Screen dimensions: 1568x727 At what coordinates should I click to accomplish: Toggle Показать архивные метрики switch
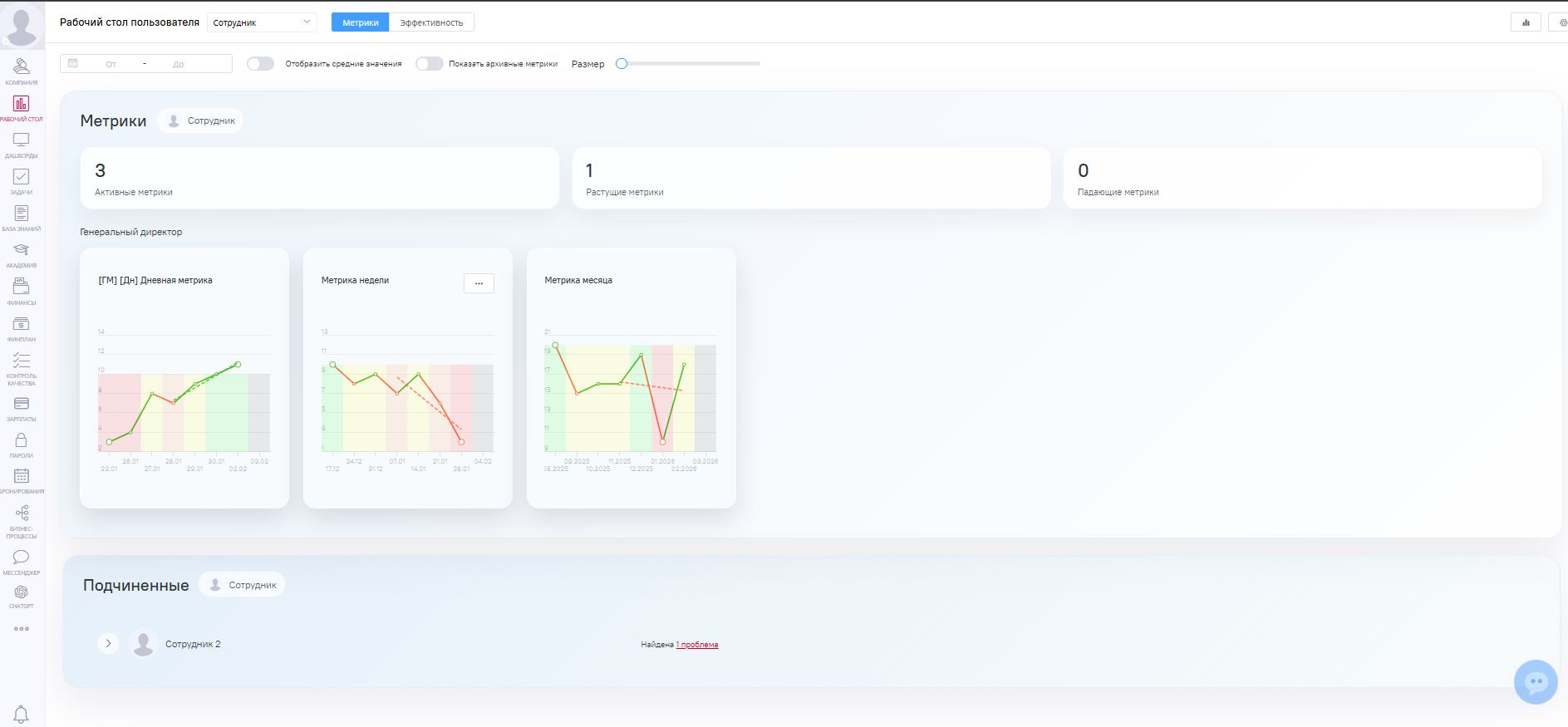429,64
